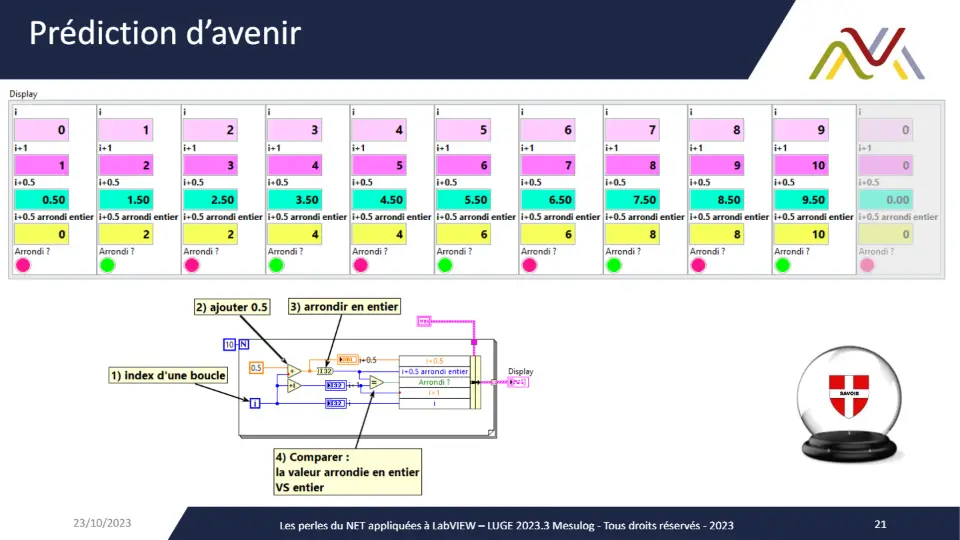Click the '4) Comparer :' note box
The width and height of the screenshot is (960, 540).
347,472
